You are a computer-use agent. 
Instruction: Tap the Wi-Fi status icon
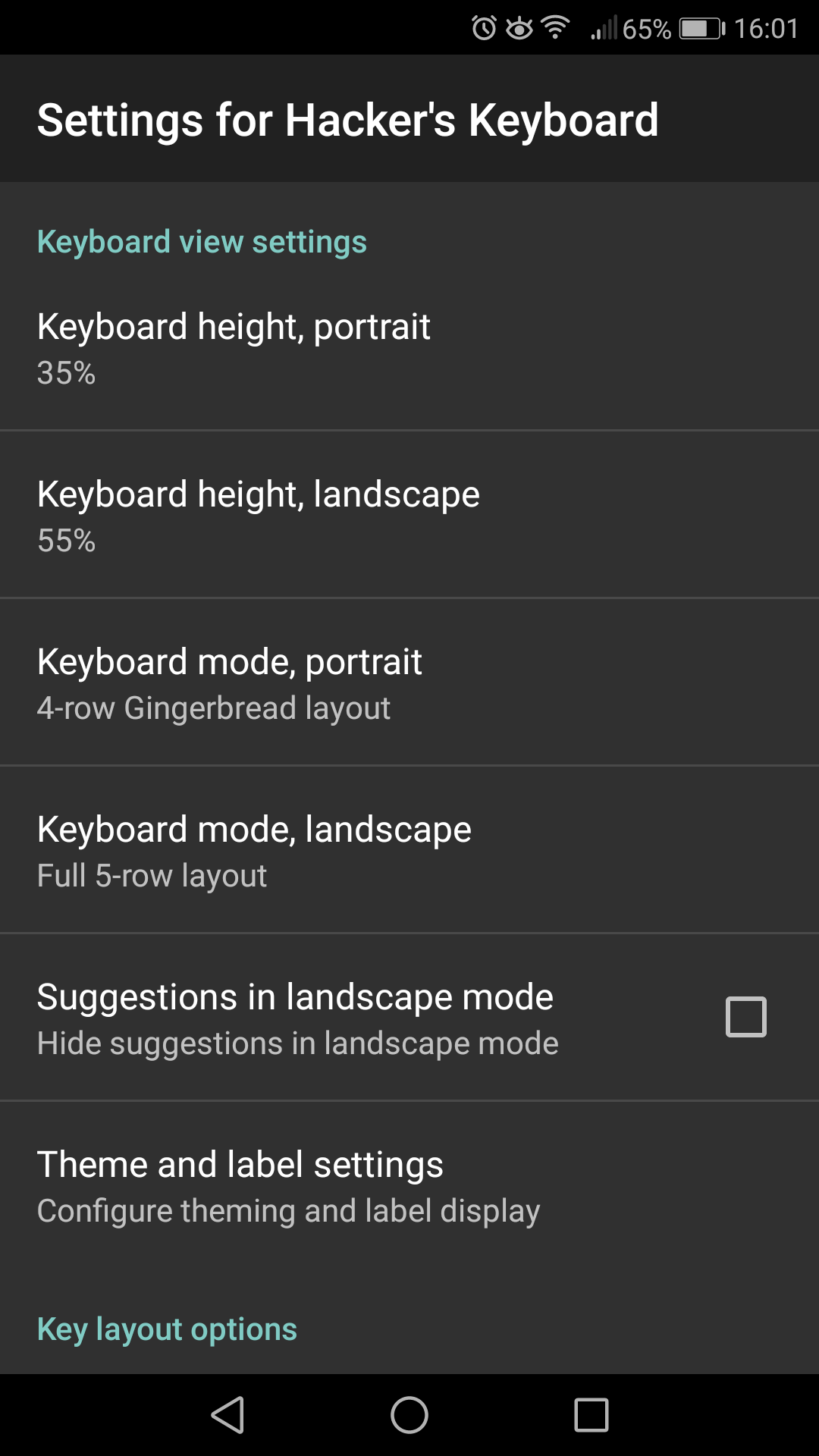coord(556,29)
